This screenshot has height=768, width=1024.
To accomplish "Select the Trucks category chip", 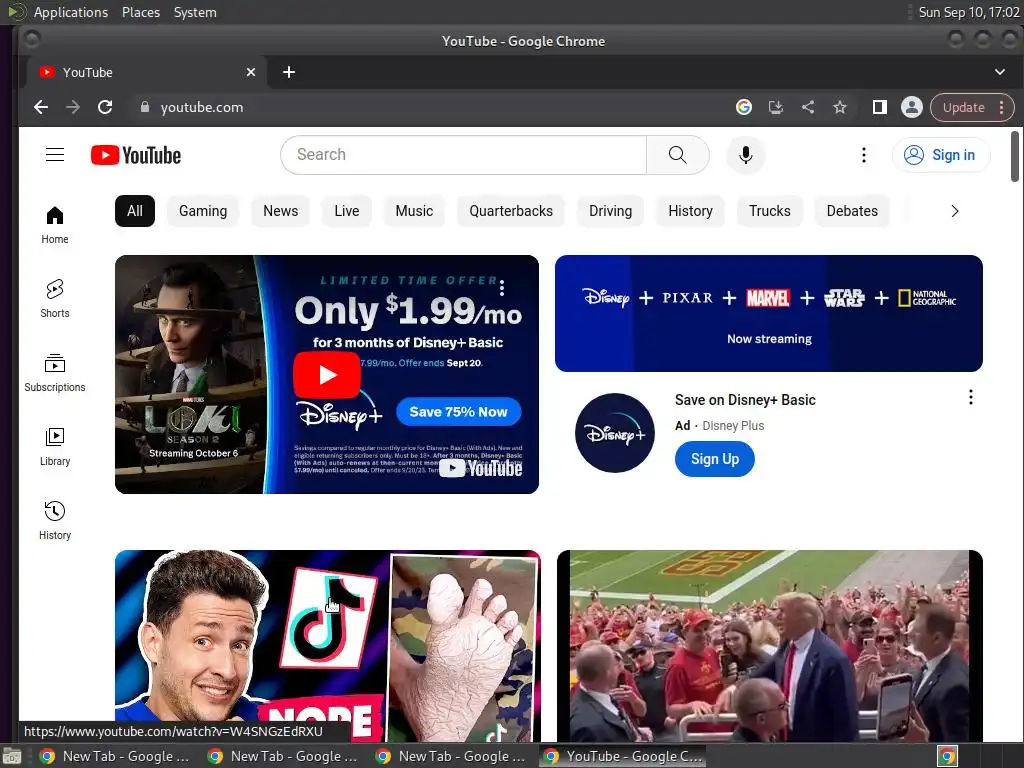I will pyautogui.click(x=769, y=211).
